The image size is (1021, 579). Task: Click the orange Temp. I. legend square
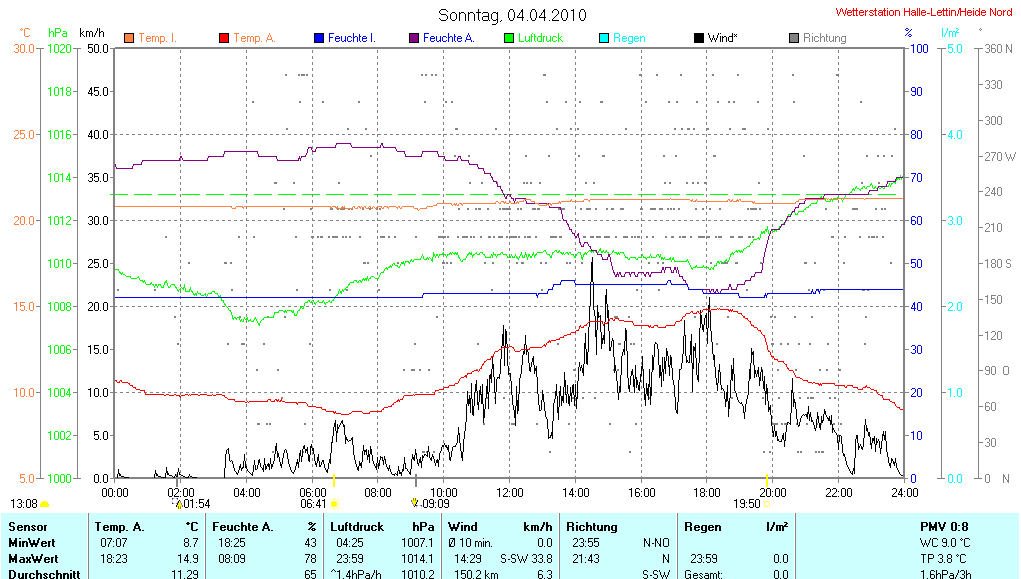(x=128, y=38)
